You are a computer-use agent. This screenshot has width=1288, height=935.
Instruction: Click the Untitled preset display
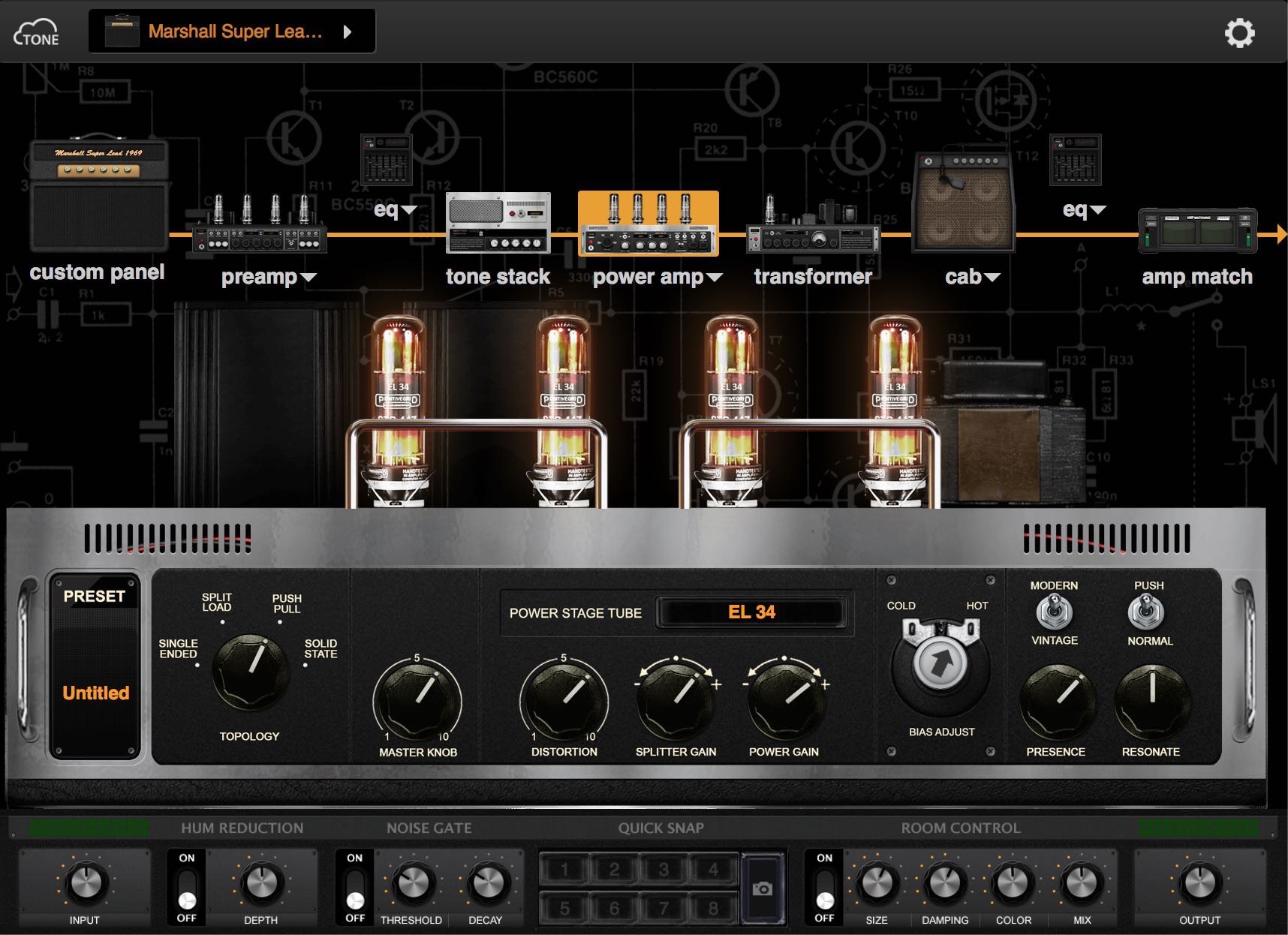(x=95, y=692)
